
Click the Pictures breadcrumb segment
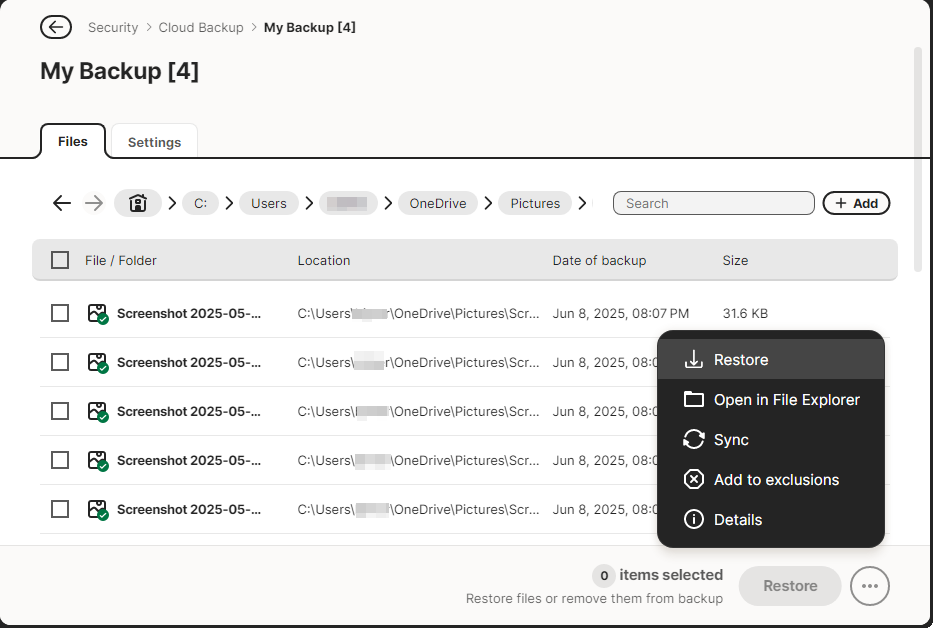(x=535, y=203)
